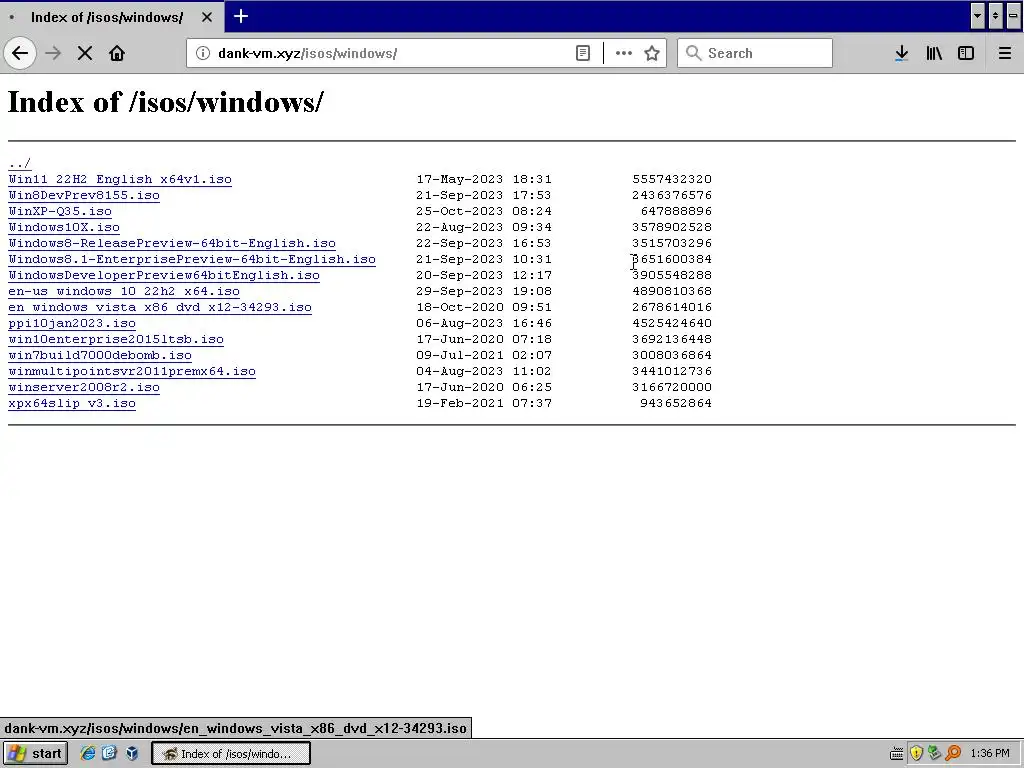Toggle the sidebar view

966,53
